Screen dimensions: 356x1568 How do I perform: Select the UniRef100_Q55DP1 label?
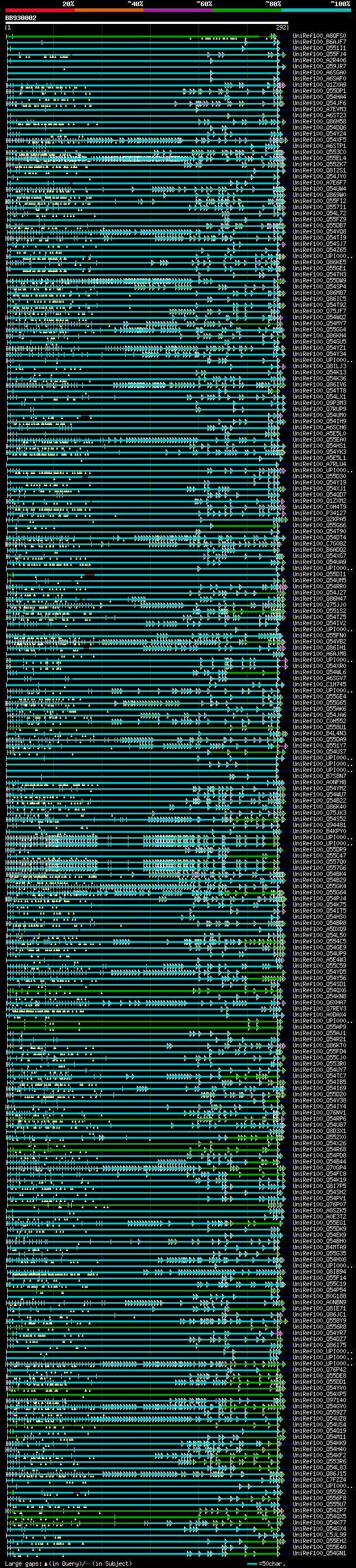pyautogui.click(x=319, y=91)
